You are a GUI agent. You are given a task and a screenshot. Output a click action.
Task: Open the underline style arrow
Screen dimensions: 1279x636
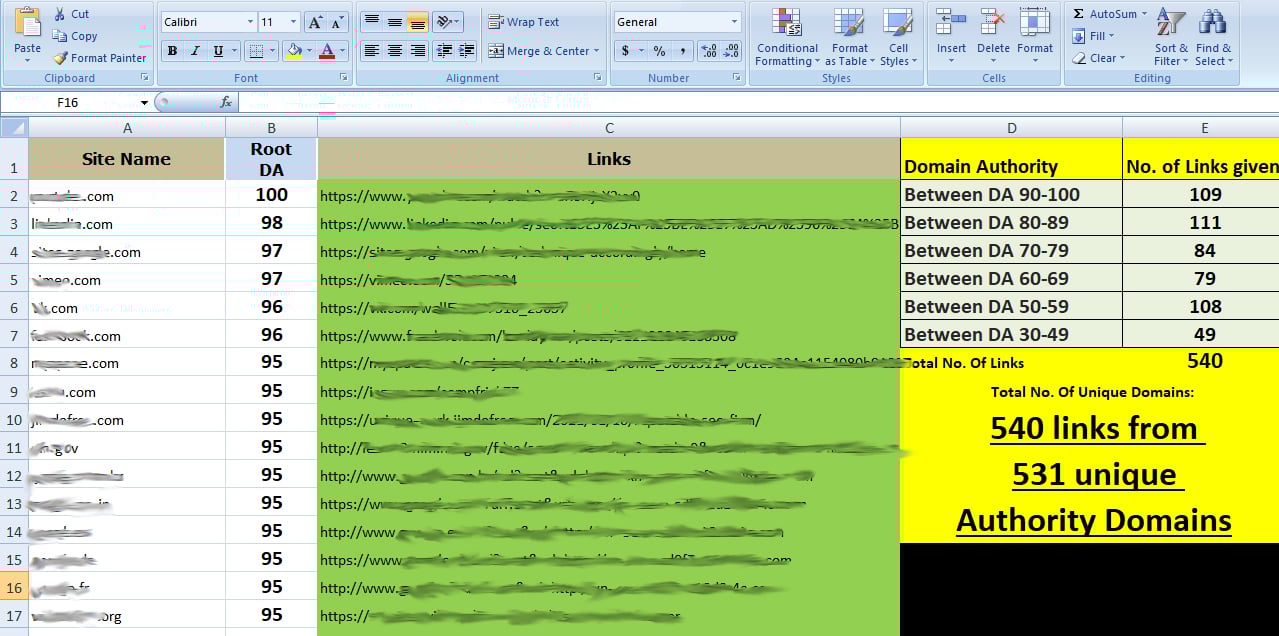pos(234,51)
